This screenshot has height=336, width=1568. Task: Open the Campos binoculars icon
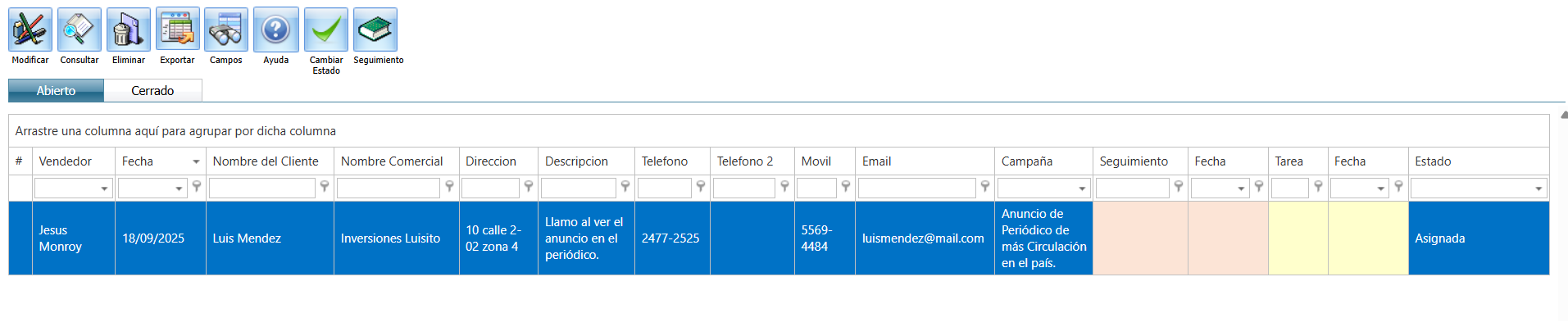pyautogui.click(x=226, y=30)
